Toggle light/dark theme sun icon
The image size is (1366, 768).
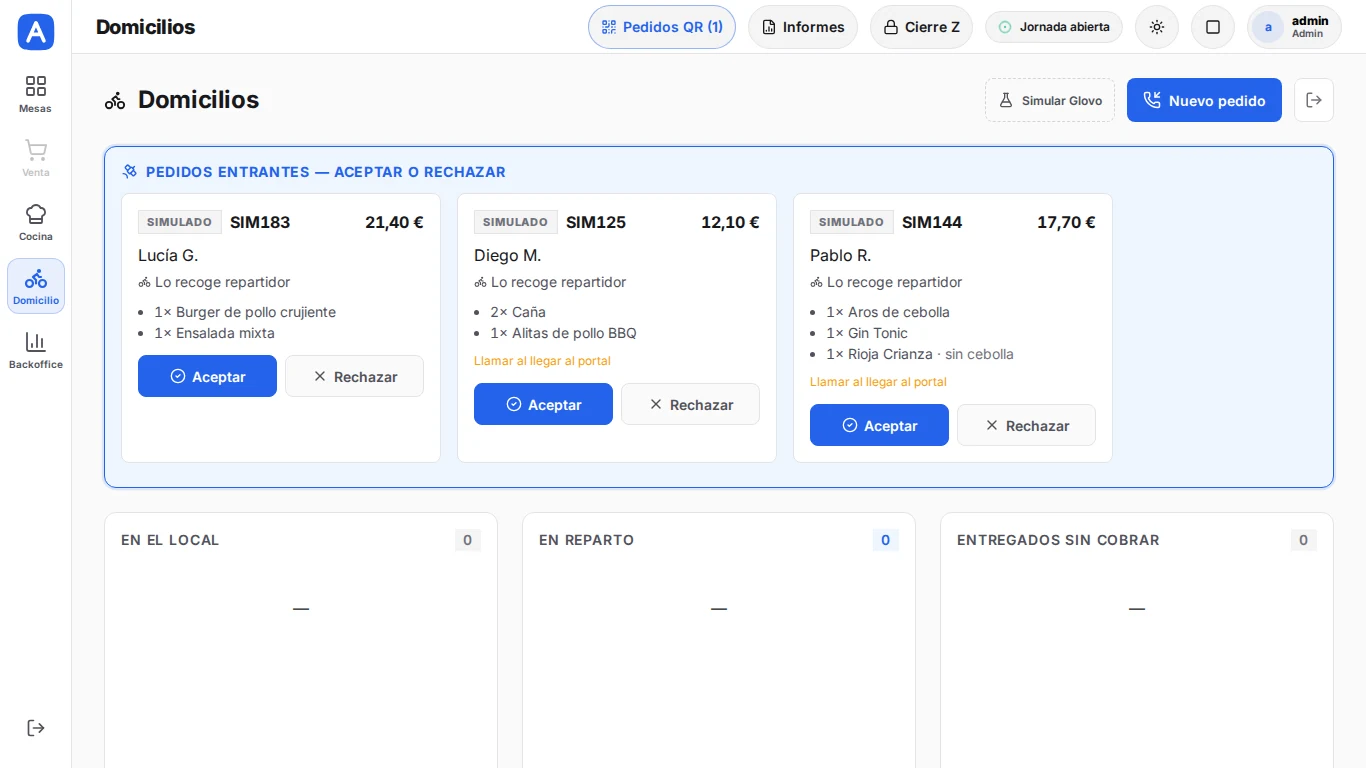(x=1157, y=27)
